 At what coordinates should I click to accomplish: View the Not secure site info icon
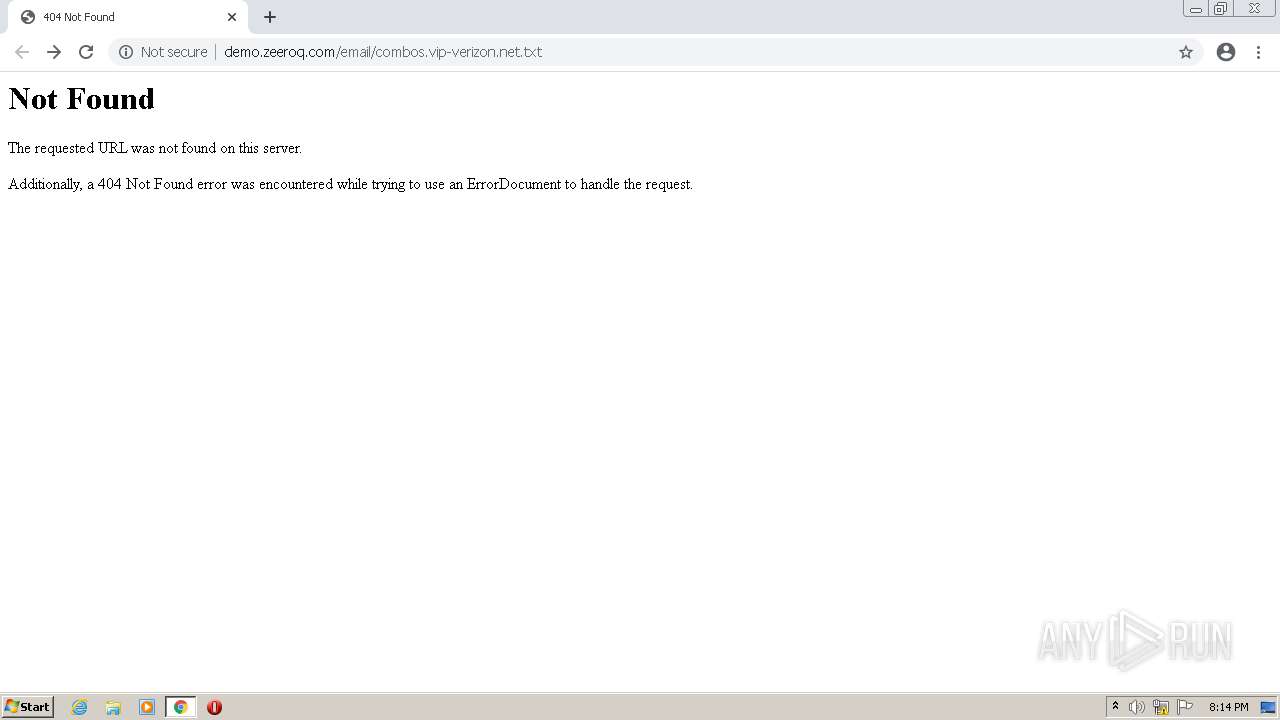pyautogui.click(x=126, y=52)
